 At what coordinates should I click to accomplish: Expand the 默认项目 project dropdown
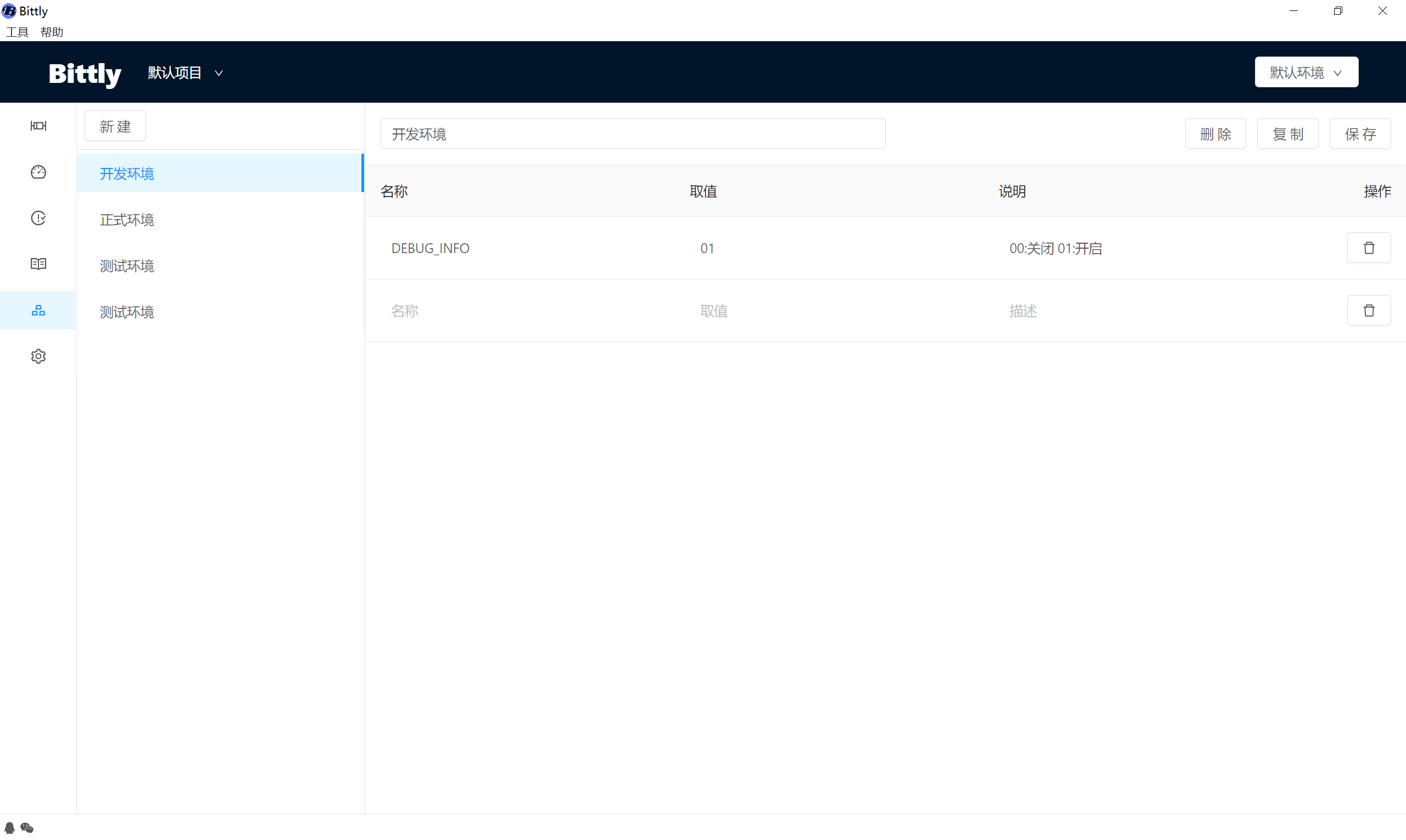coord(185,73)
